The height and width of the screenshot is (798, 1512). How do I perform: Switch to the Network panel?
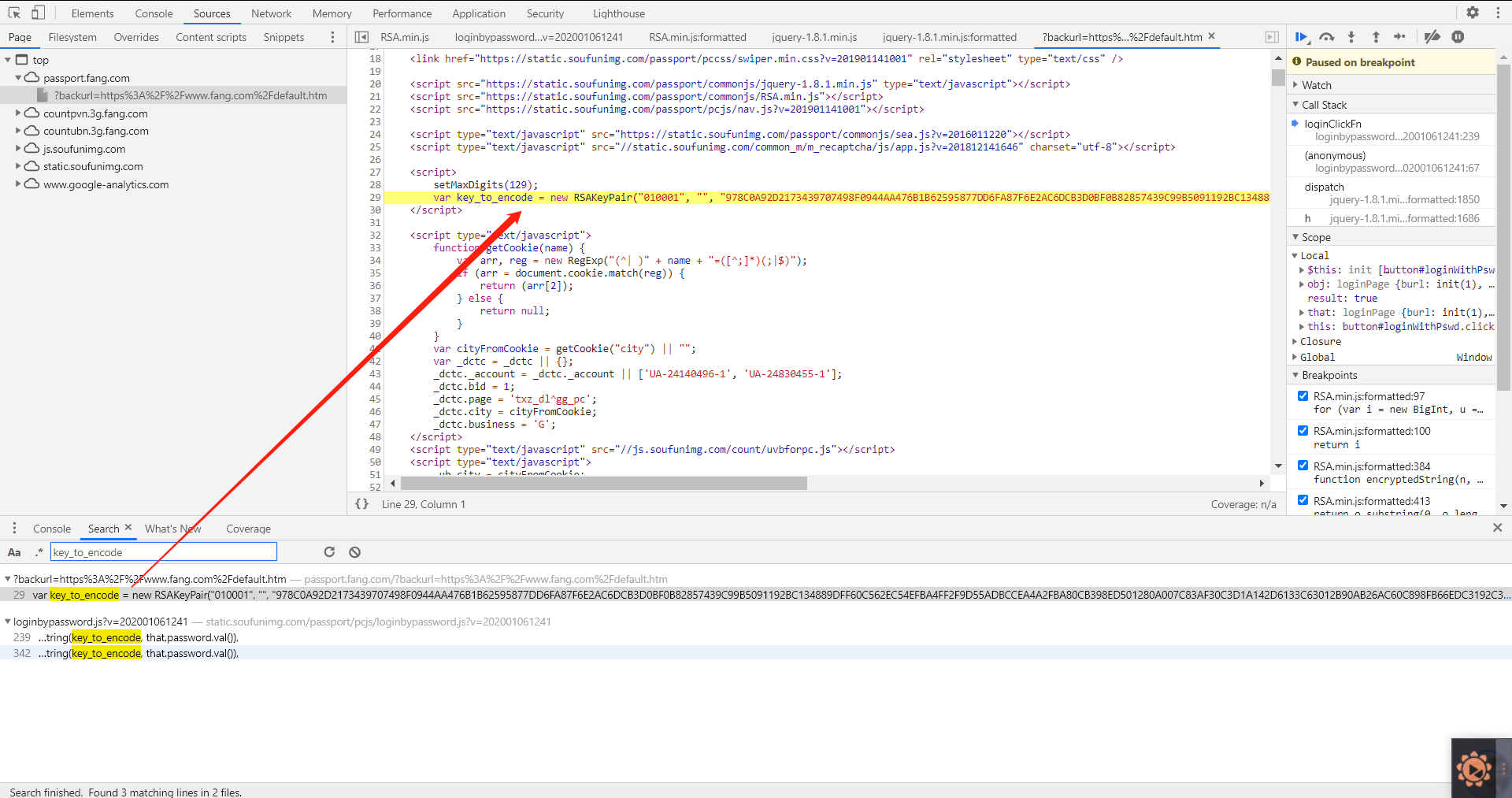271,13
